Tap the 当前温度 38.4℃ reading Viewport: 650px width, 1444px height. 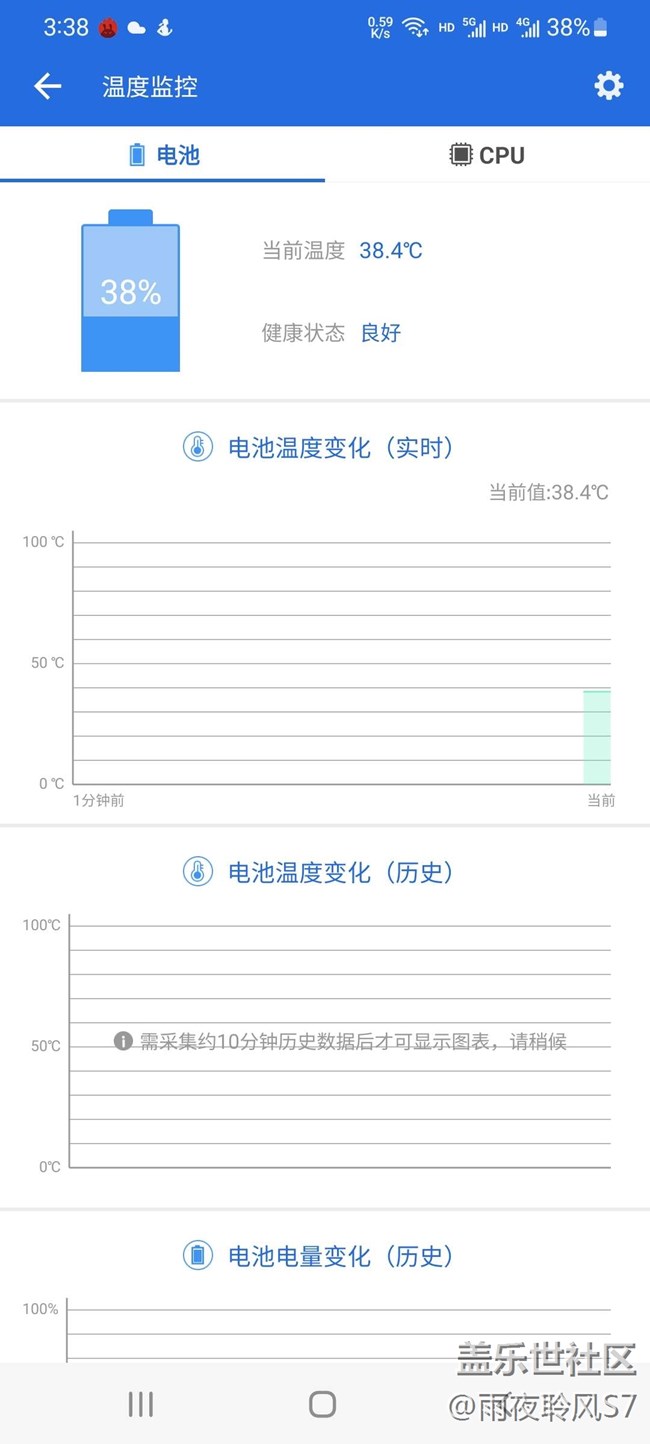click(x=390, y=251)
